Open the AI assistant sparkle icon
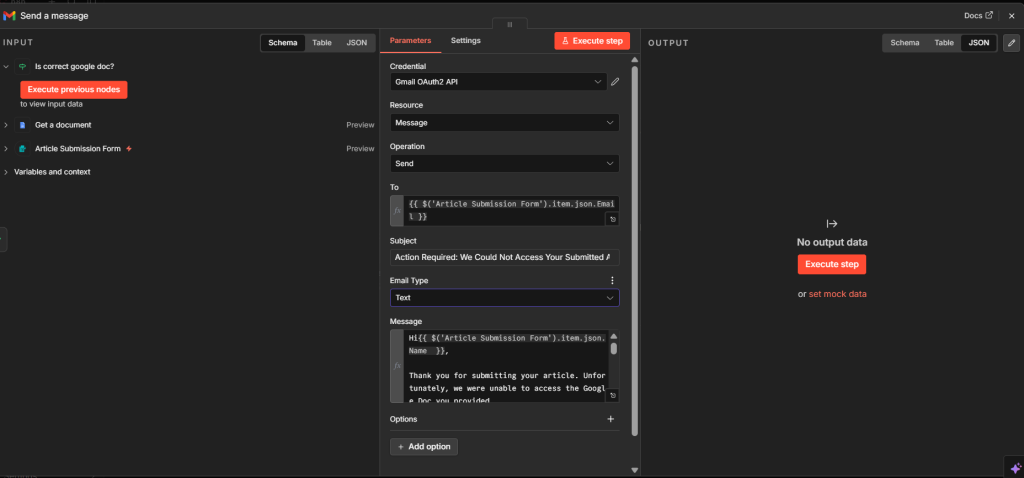1024x478 pixels. [x=1016, y=468]
